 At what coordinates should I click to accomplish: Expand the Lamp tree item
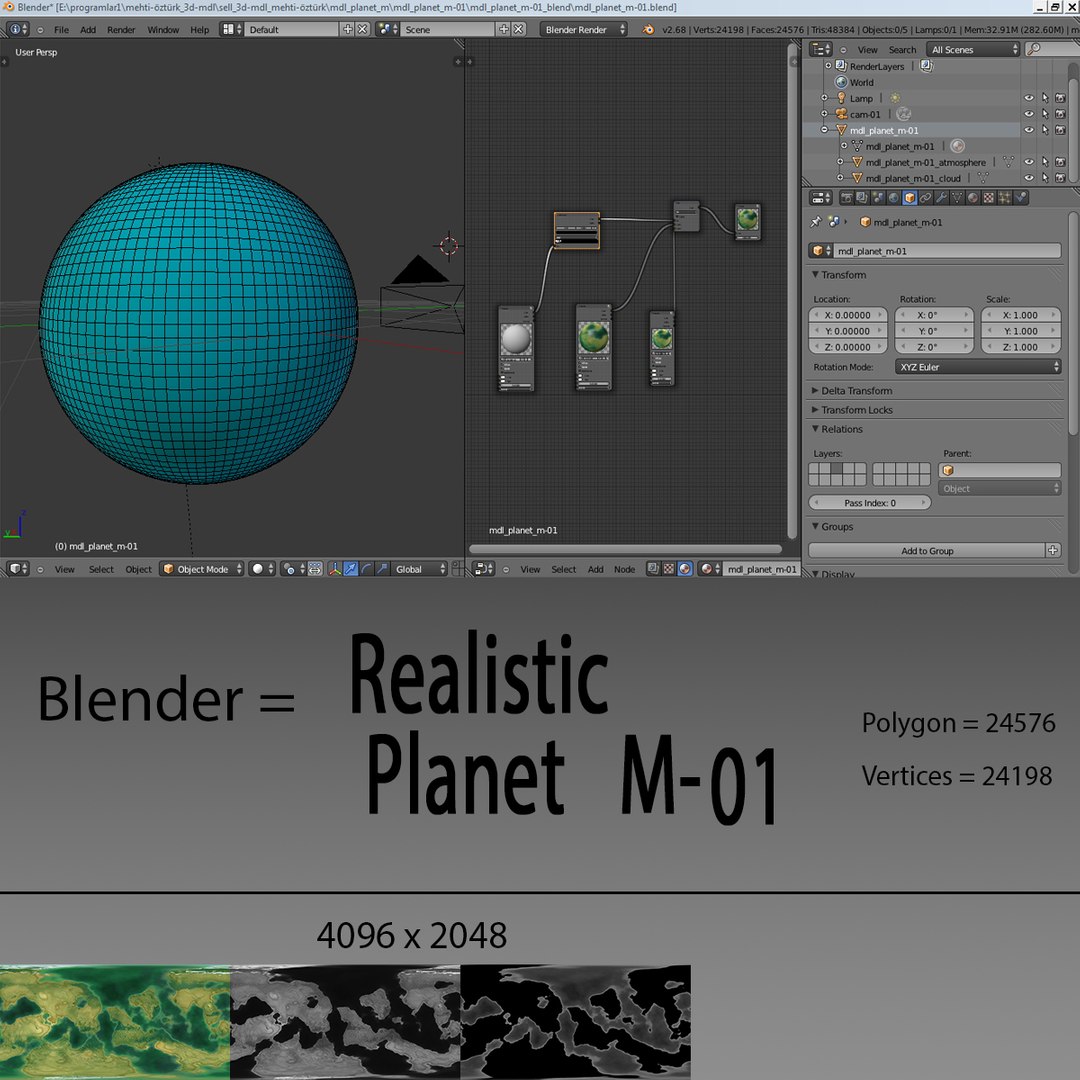pos(824,98)
